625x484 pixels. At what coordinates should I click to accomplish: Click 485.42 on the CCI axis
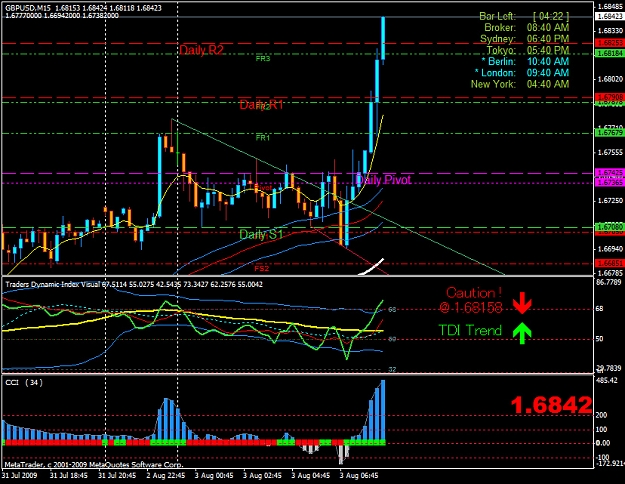coord(606,381)
